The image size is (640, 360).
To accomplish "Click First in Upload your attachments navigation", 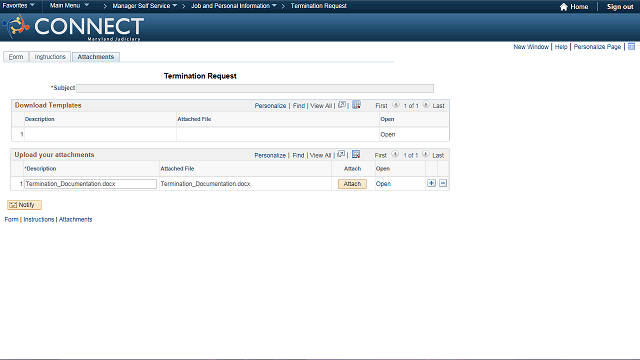I will [x=381, y=156].
